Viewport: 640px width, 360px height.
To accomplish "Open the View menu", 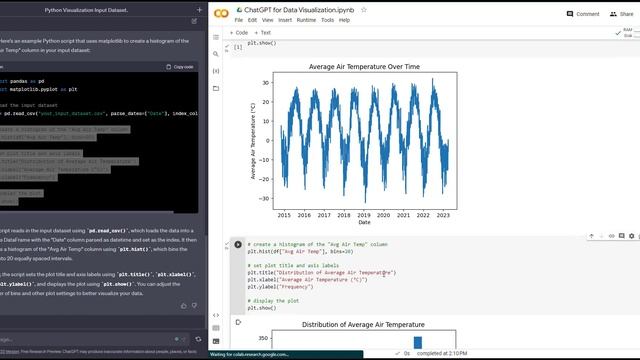I will (267, 20).
